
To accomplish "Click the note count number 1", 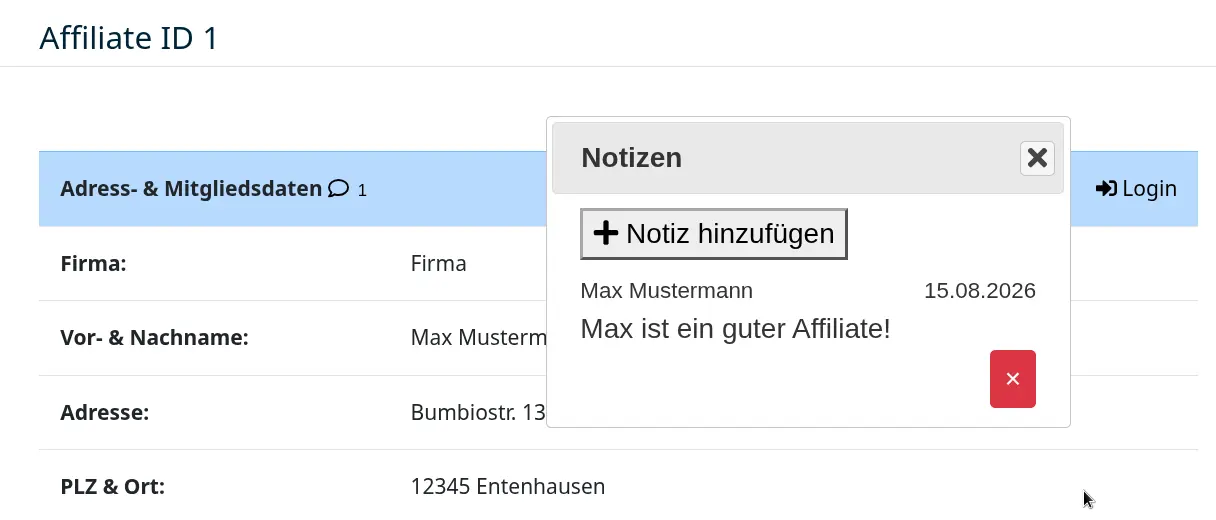I will point(362,190).
